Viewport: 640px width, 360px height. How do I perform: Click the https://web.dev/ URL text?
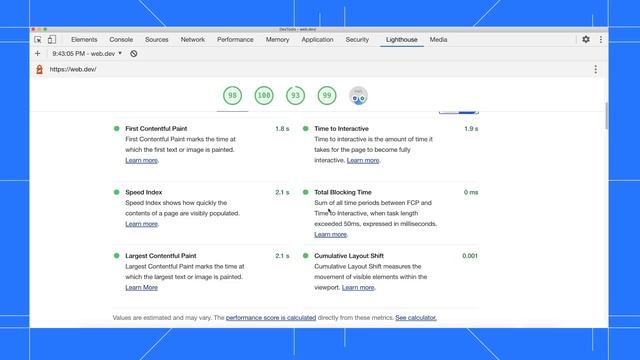click(x=73, y=69)
